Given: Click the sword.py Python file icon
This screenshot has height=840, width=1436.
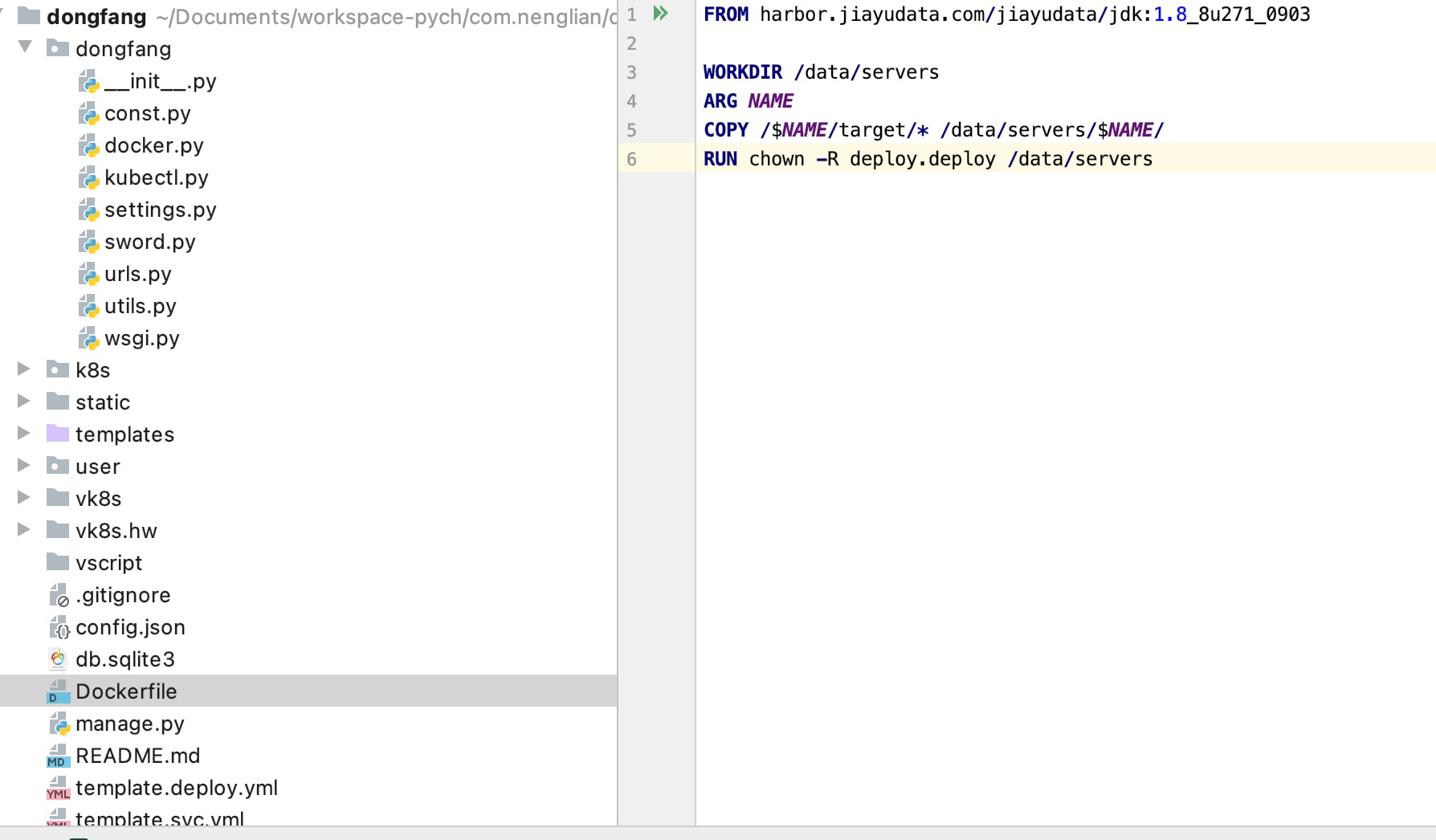Looking at the screenshot, I should coord(88,242).
